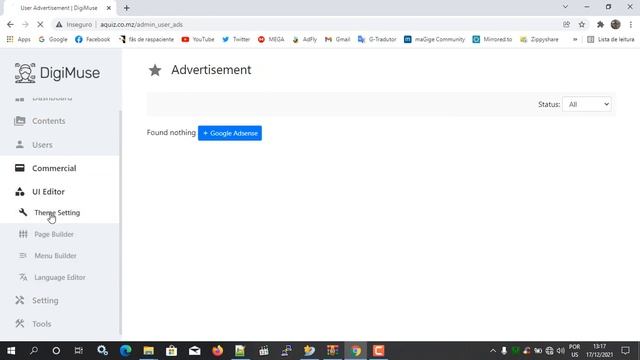Stop page loading in browser
640x360 pixels.
pos(40,24)
